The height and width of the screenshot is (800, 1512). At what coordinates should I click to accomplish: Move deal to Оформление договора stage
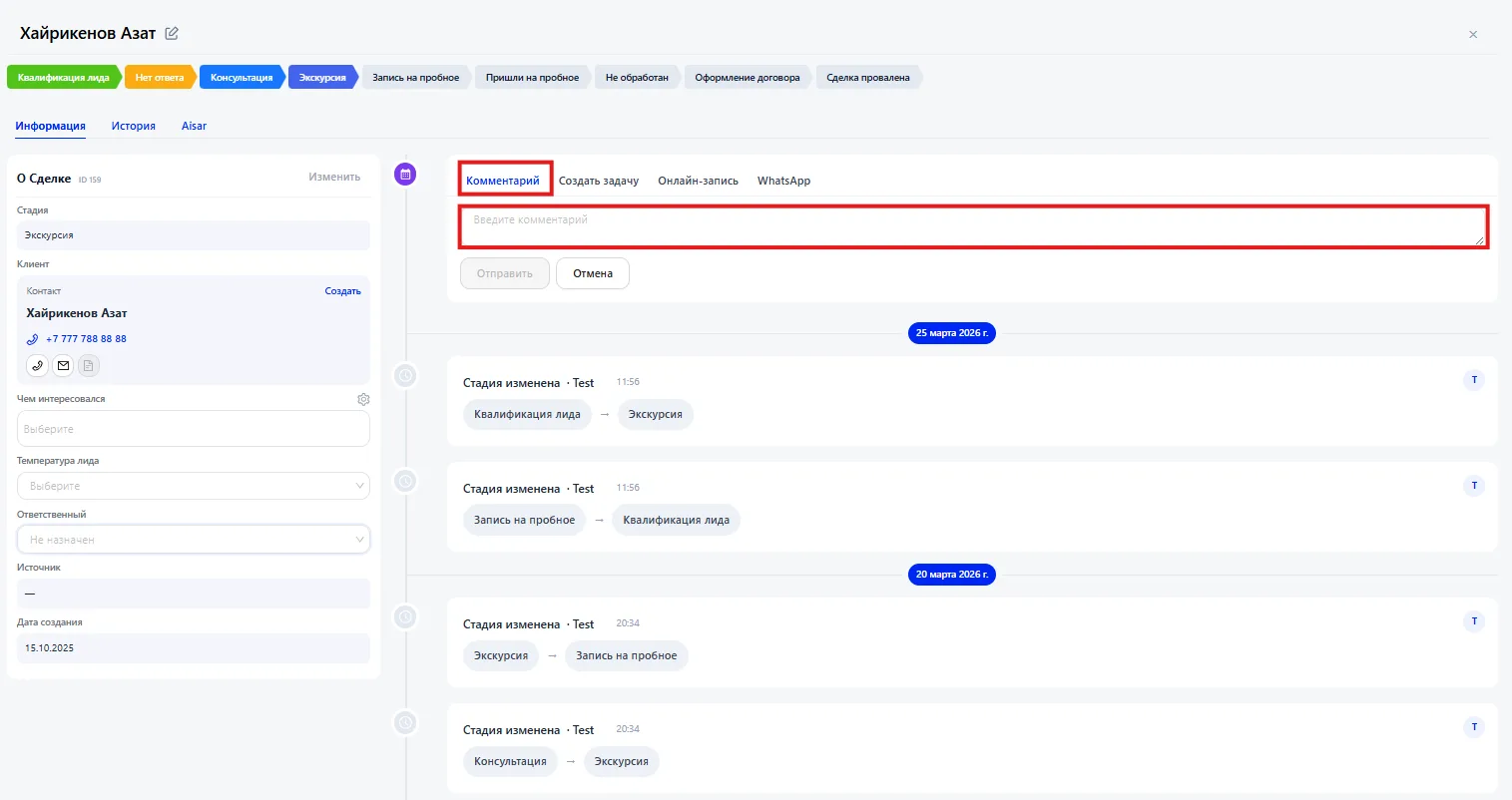click(748, 78)
